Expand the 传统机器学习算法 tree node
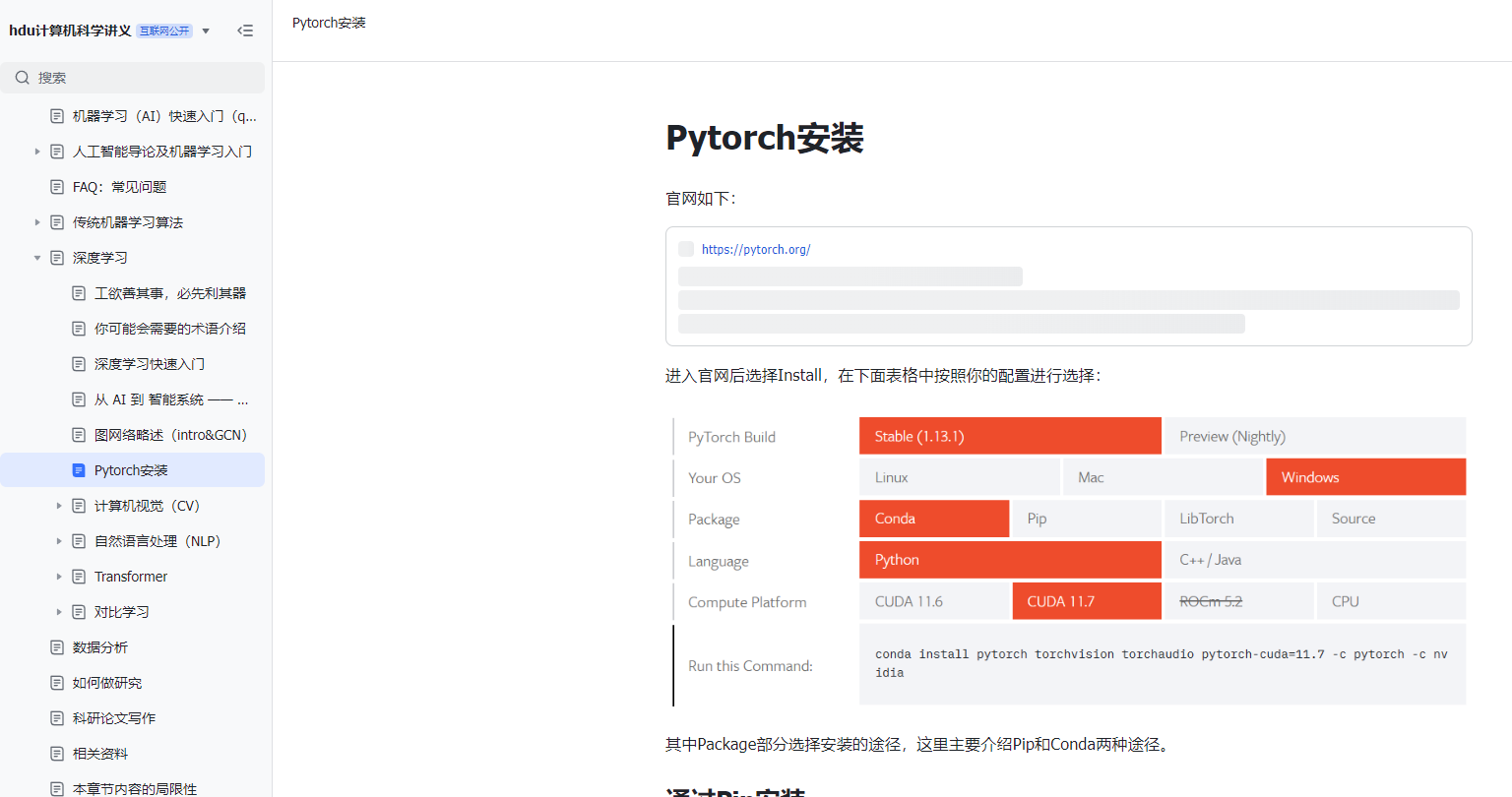This screenshot has height=797, width=1512. (x=37, y=222)
